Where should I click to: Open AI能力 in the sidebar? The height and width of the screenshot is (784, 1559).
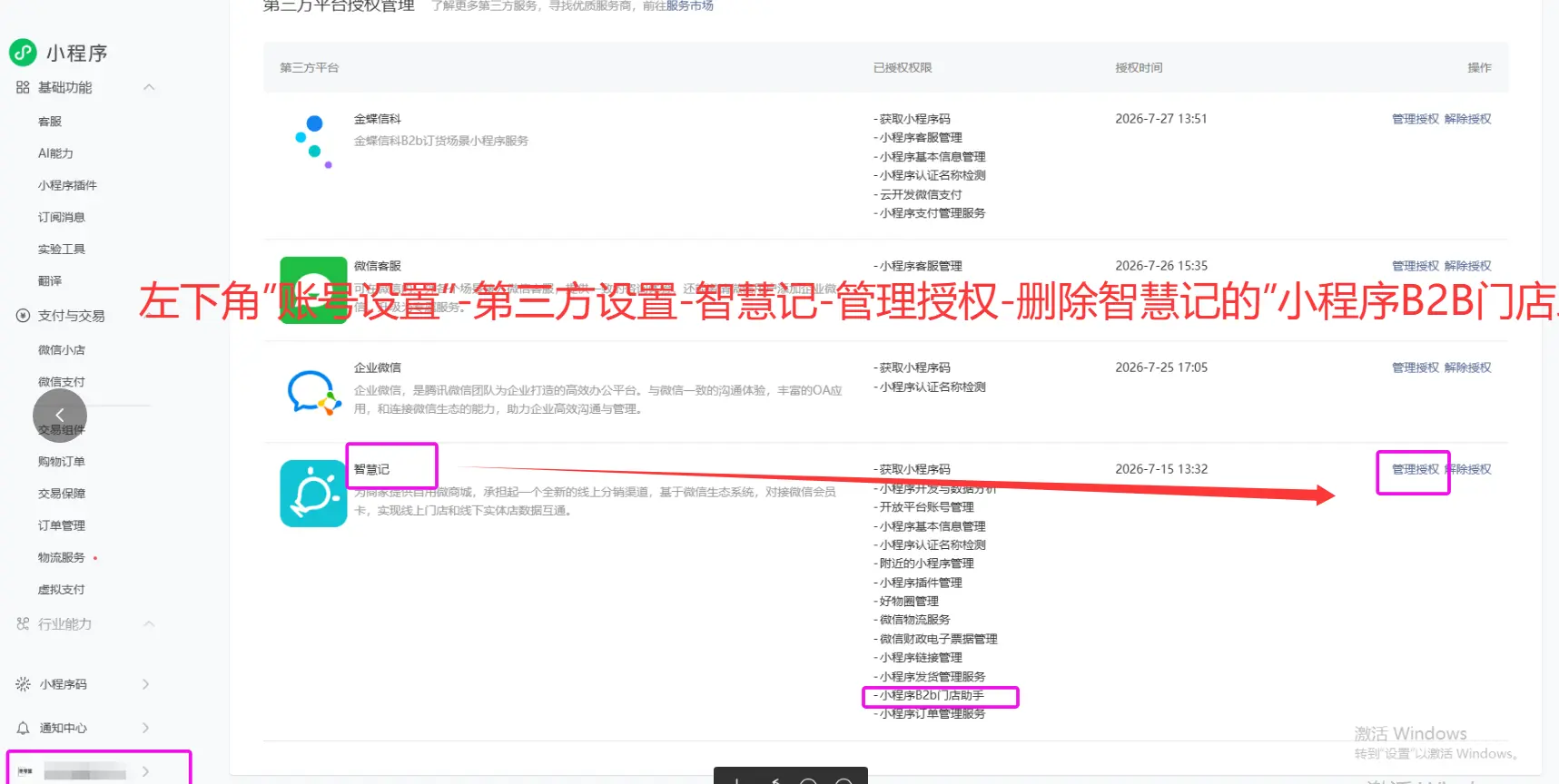click(x=55, y=153)
